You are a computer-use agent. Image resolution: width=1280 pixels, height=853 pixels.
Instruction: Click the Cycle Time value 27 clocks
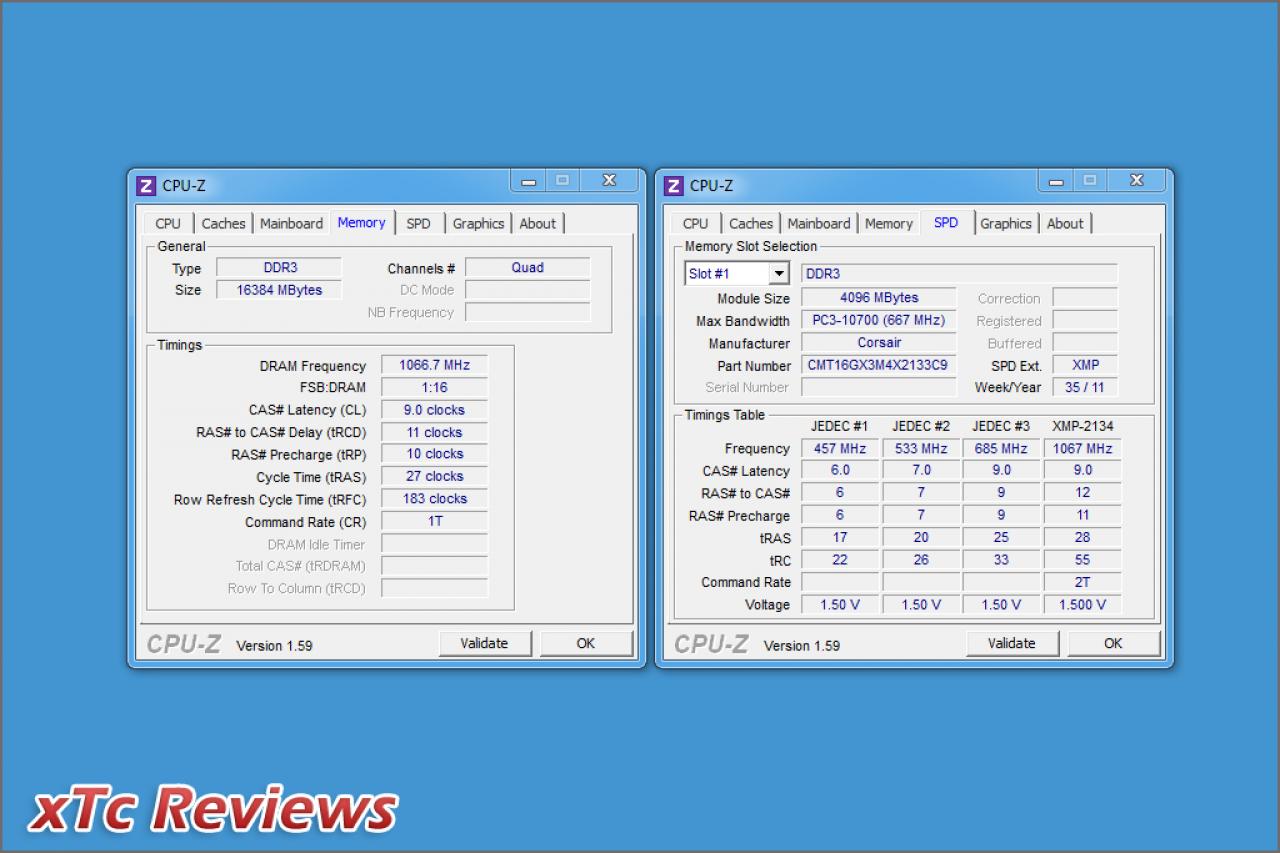tap(434, 477)
